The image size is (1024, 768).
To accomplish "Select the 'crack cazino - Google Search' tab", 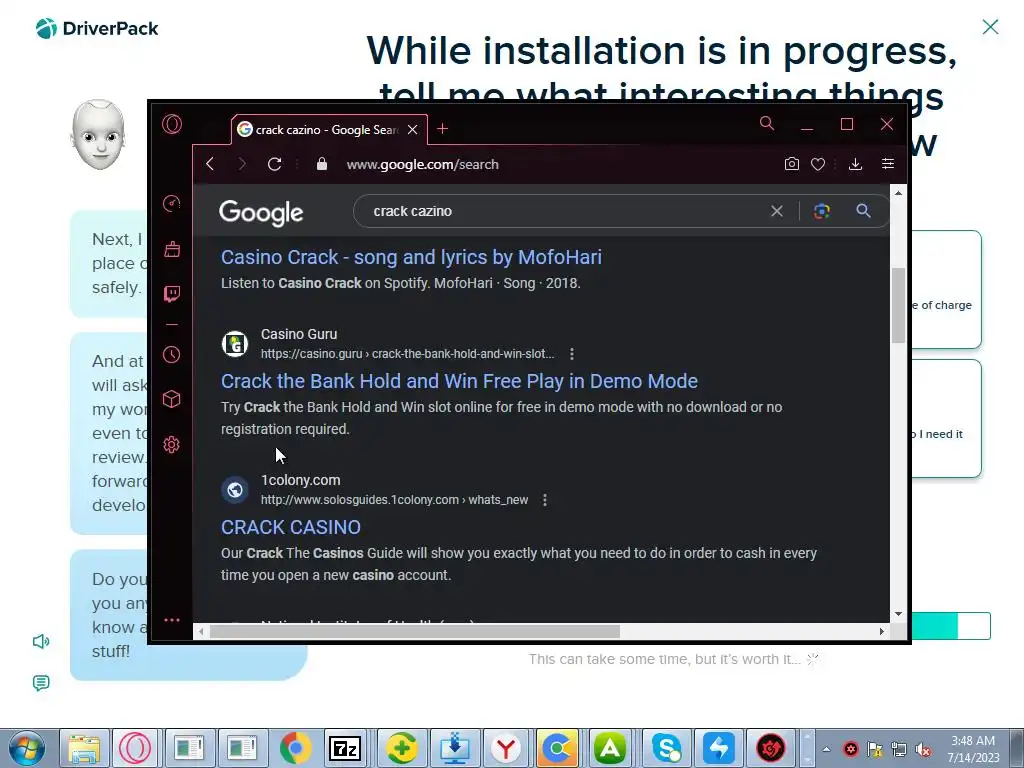I will click(327, 130).
